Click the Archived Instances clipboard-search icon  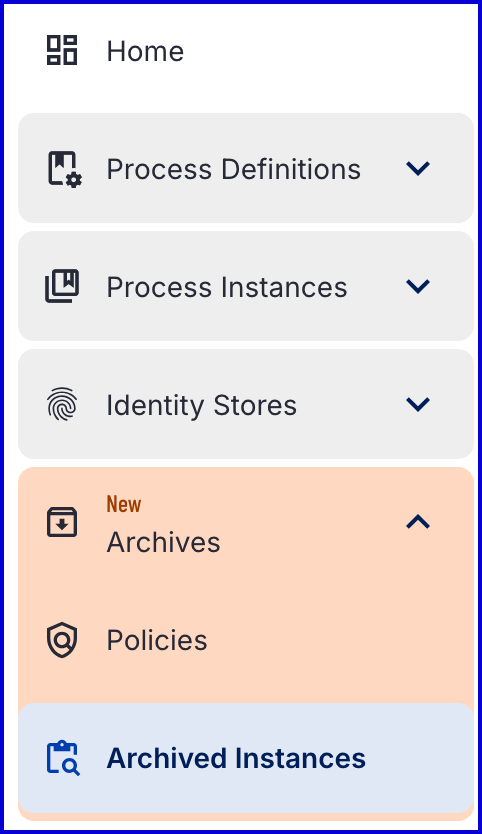pos(63,758)
